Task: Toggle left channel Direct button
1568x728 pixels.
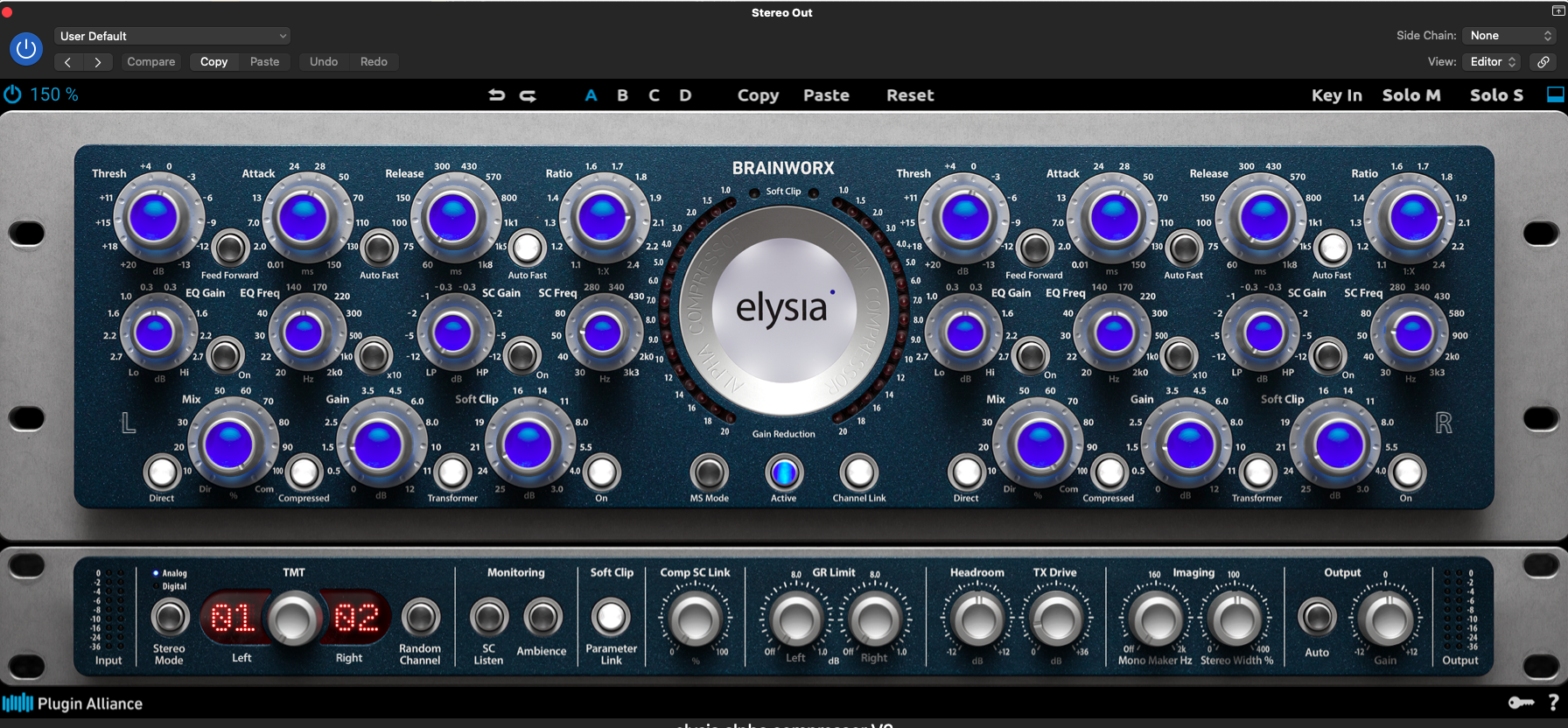Action: pyautogui.click(x=162, y=472)
